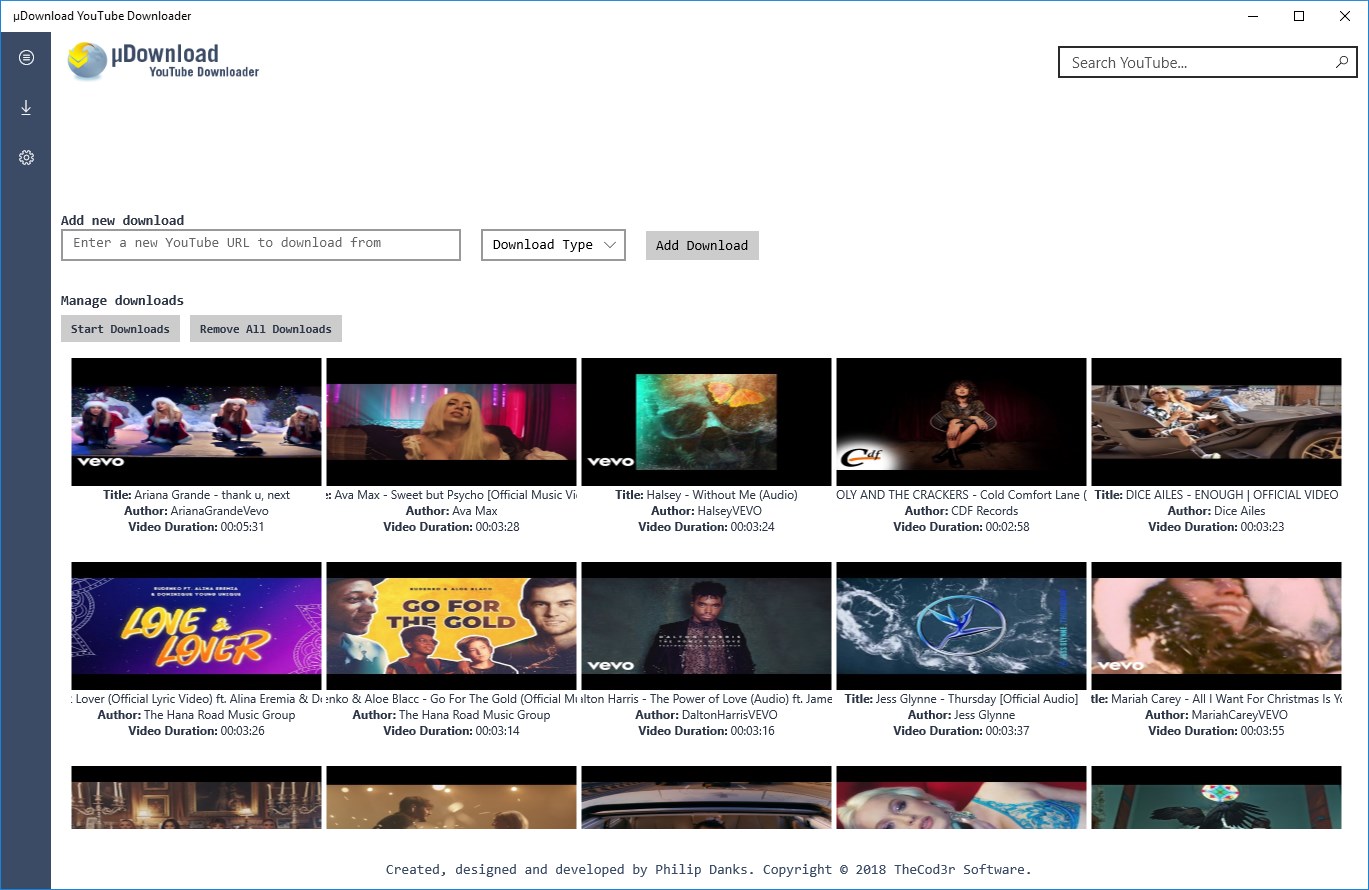Screen dimensions: 1369x890
Task: Click author text 'Ava Max'
Action: (x=474, y=511)
